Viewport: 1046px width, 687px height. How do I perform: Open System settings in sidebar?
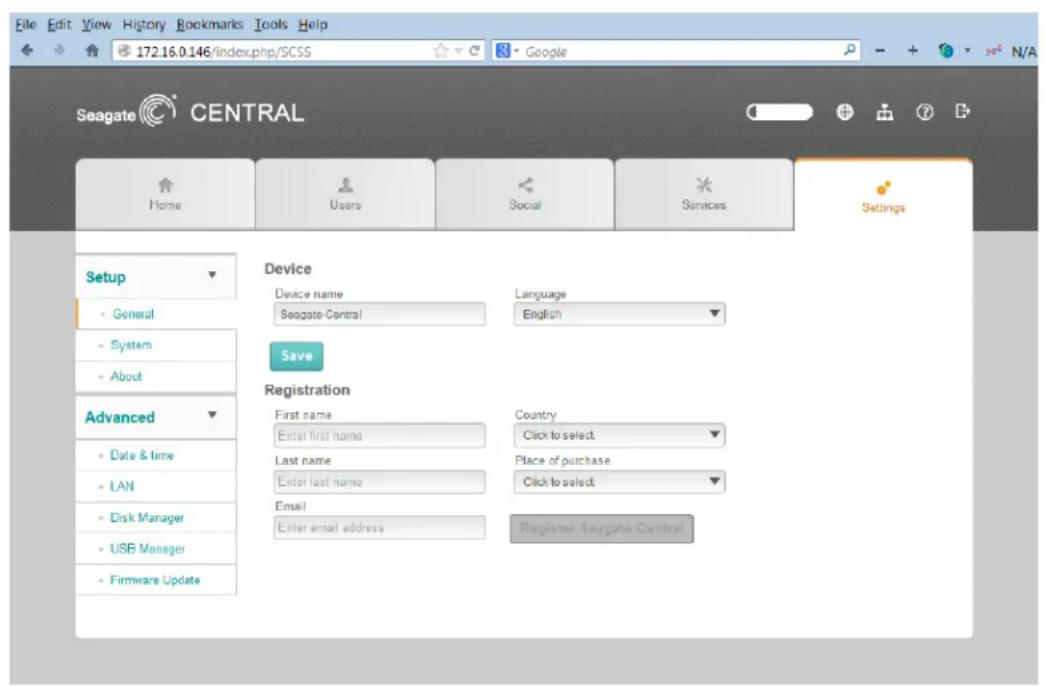coord(156,345)
